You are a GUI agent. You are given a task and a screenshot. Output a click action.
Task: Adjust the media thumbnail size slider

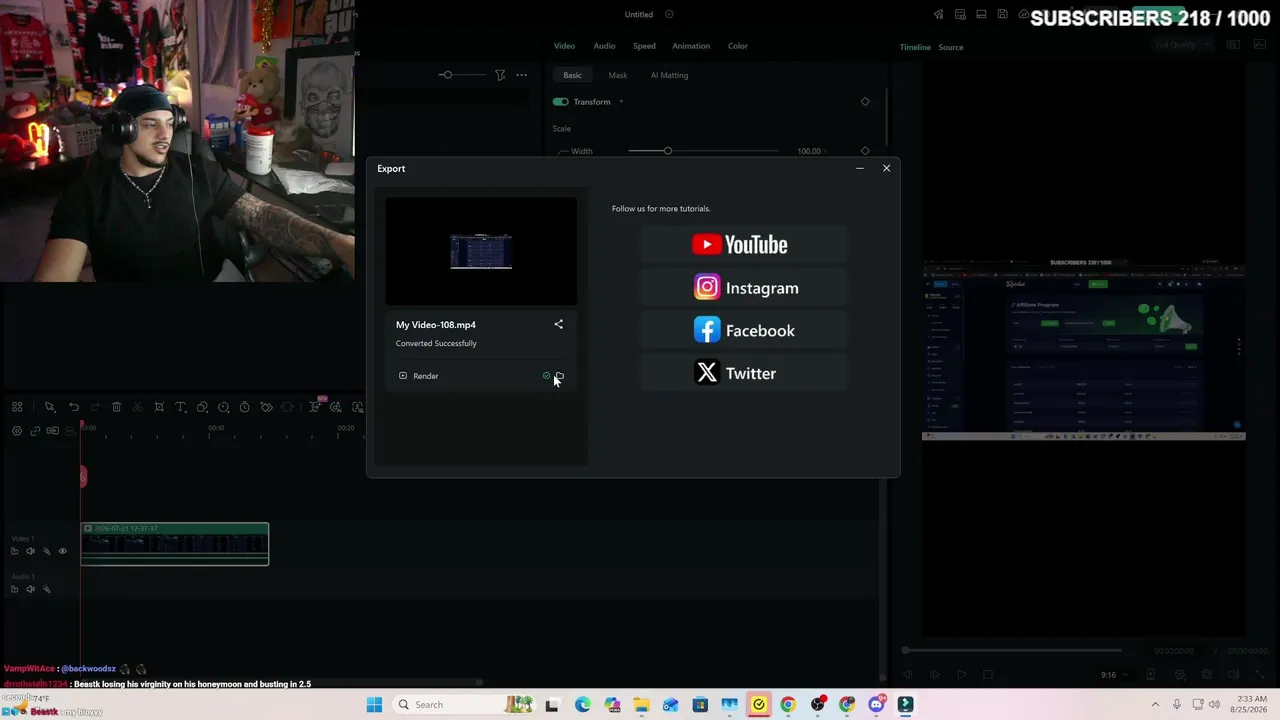coord(447,75)
